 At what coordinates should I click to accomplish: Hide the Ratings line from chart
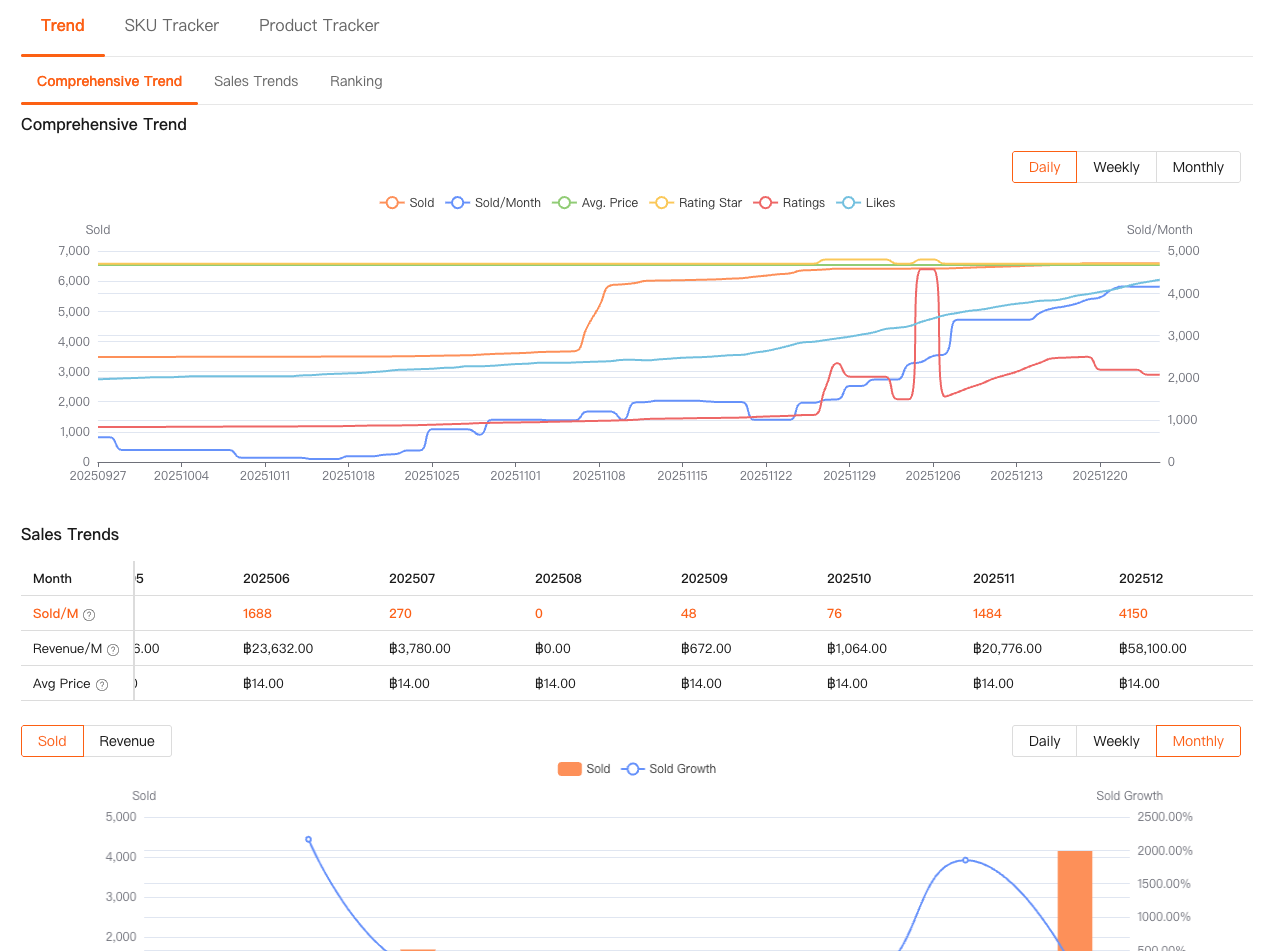pos(767,203)
